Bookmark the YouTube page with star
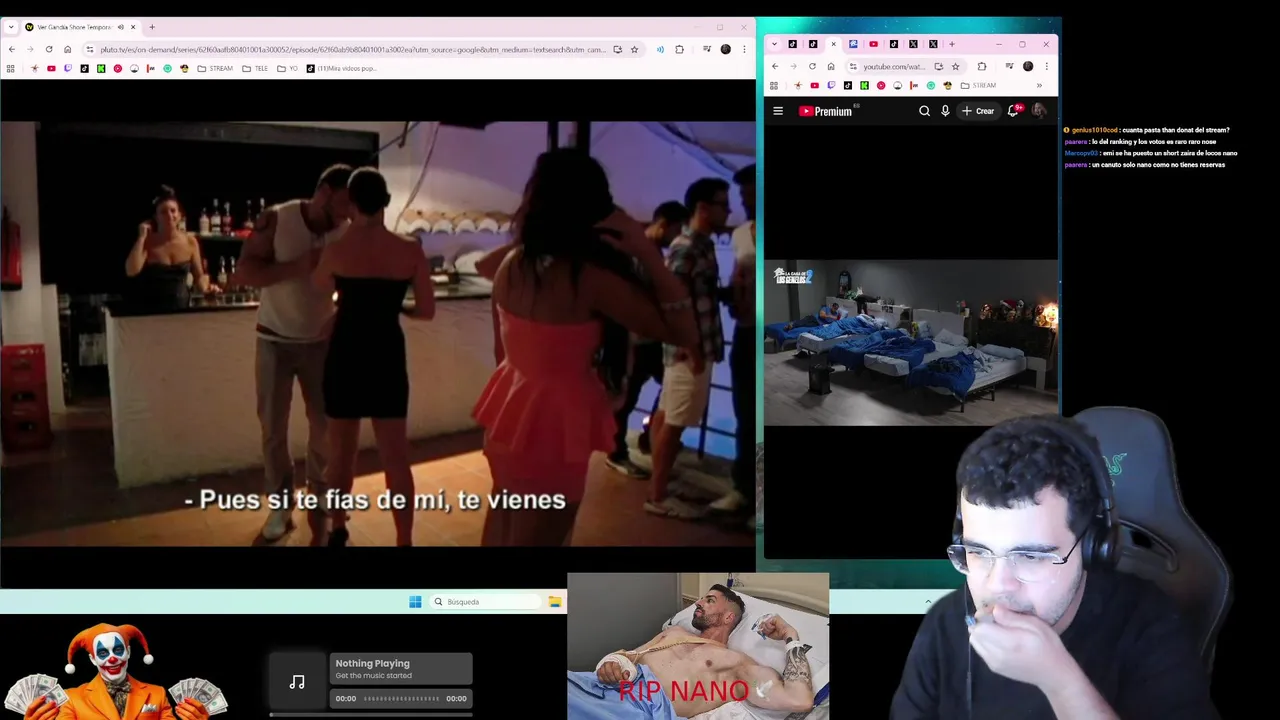Screen dimensions: 1280x720 955,67
